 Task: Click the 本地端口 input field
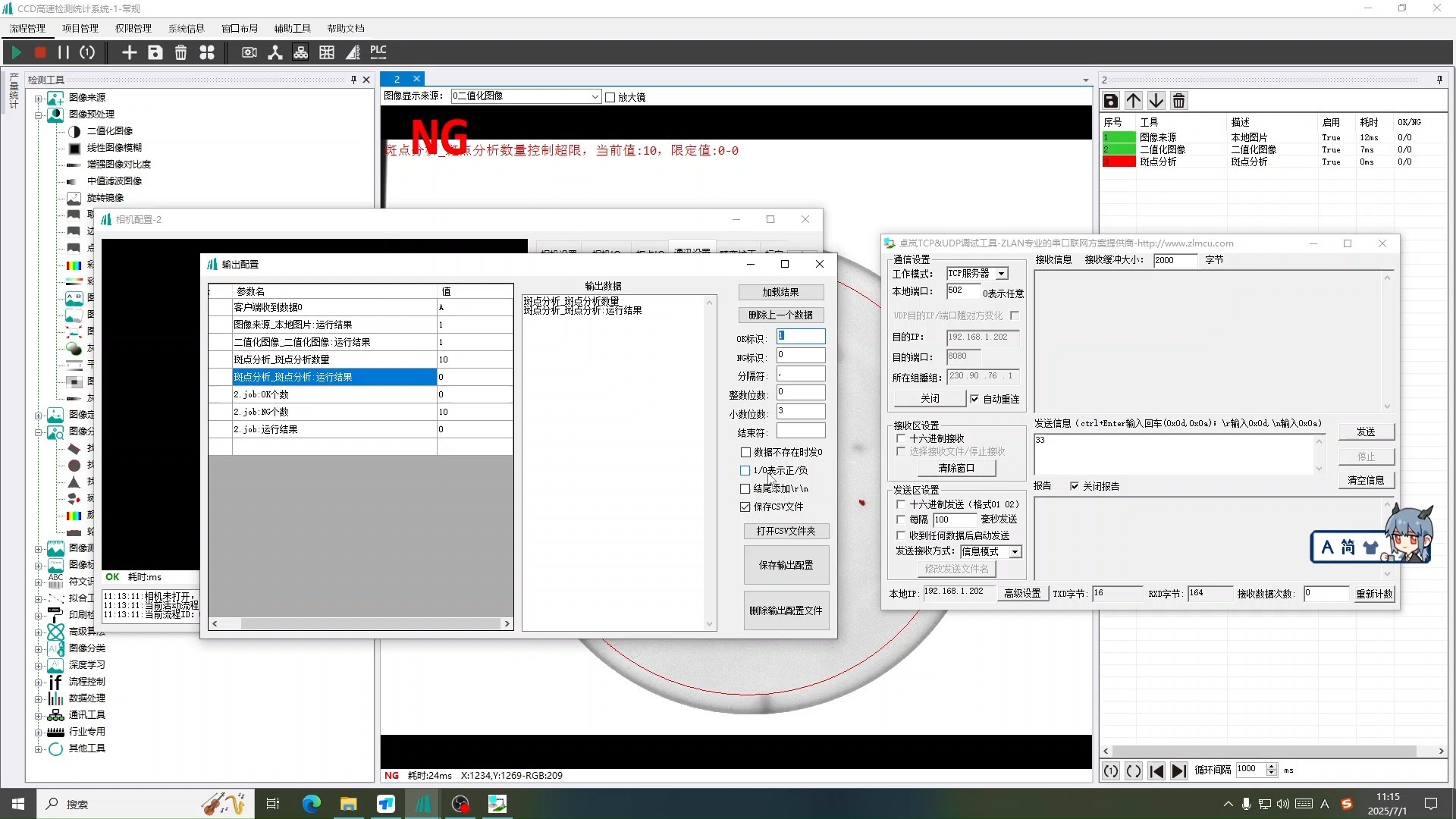point(962,291)
